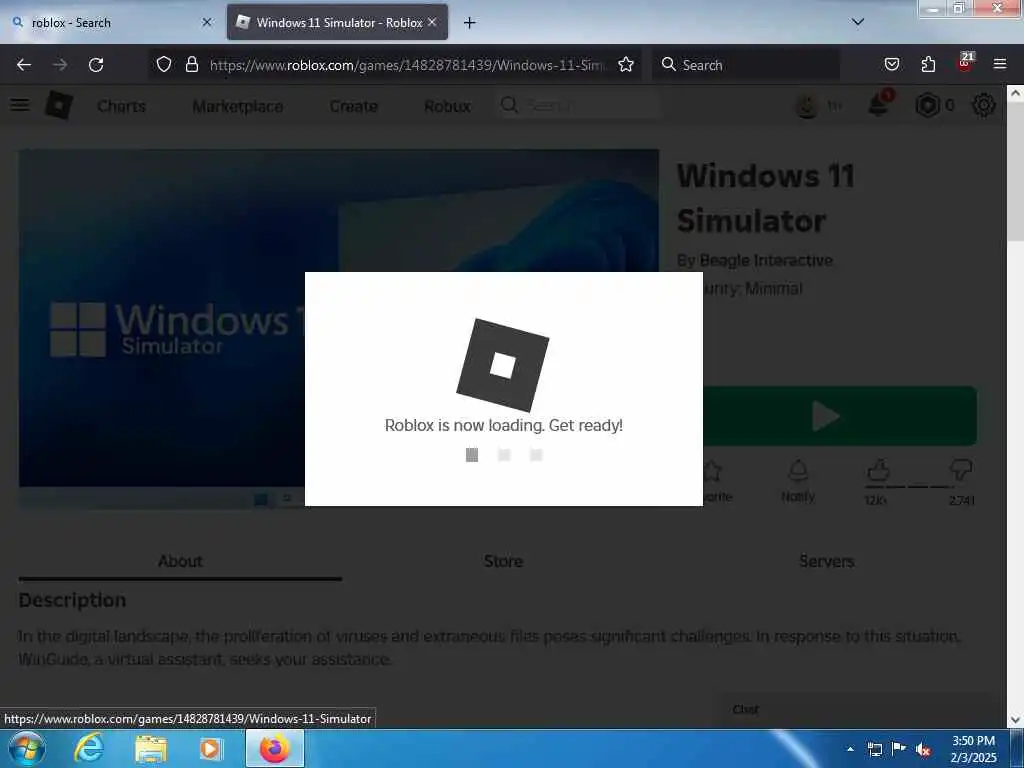
Task: Open Charts in Roblox navigation
Action: pos(121,106)
